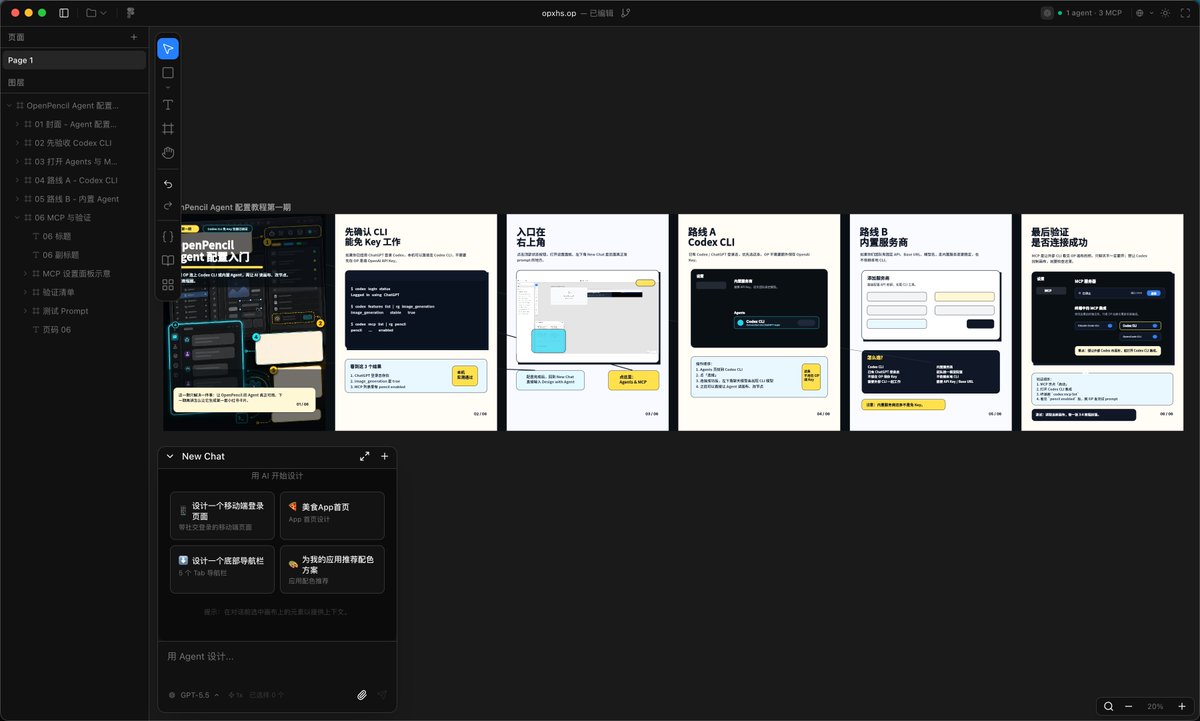Screen dimensions: 1200x721
Task: Toggle the left sidebar panel
Action: click(65, 13)
